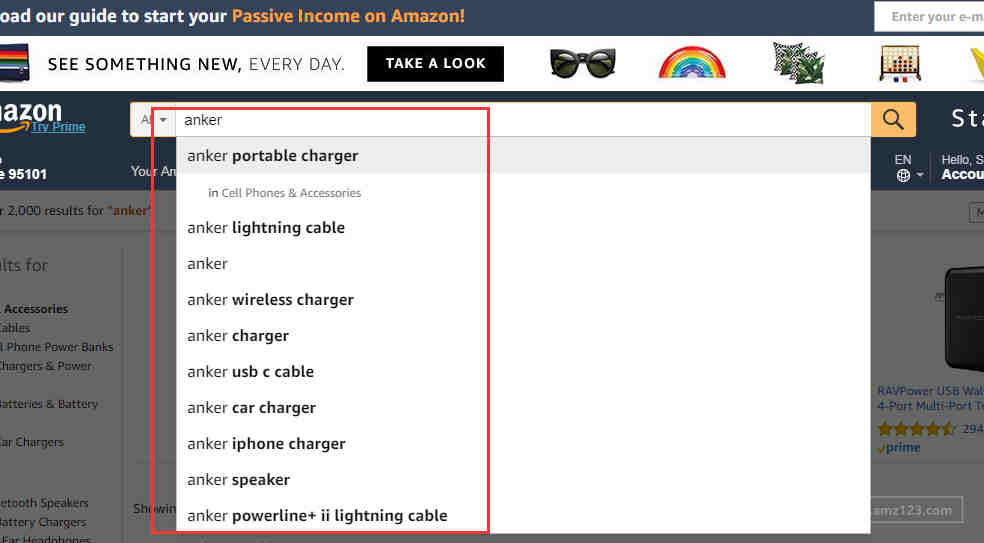Screen dimensions: 984x543
Task: Click the globe language icon
Action: [903, 176]
